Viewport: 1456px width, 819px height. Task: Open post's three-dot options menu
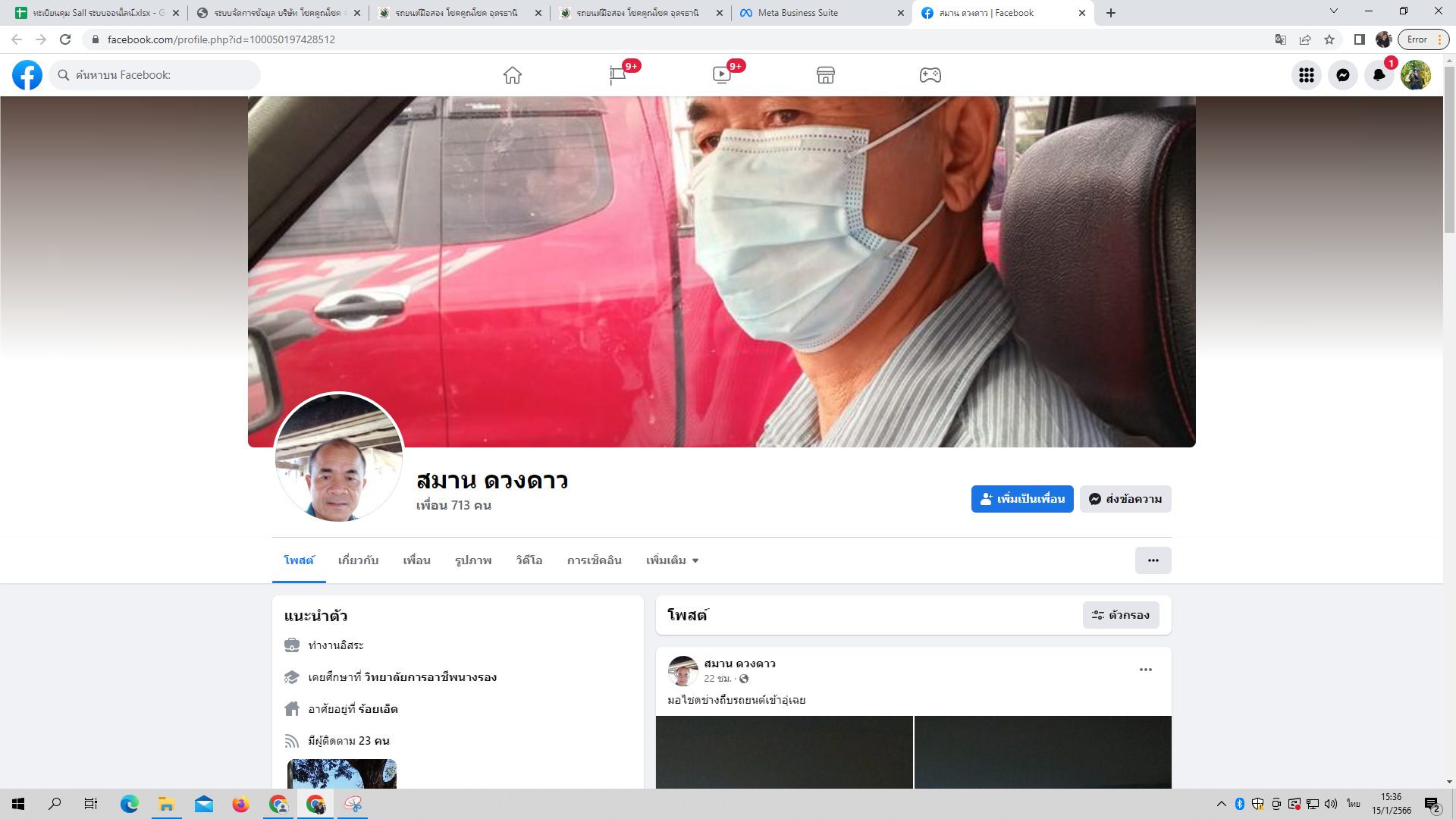pyautogui.click(x=1145, y=670)
